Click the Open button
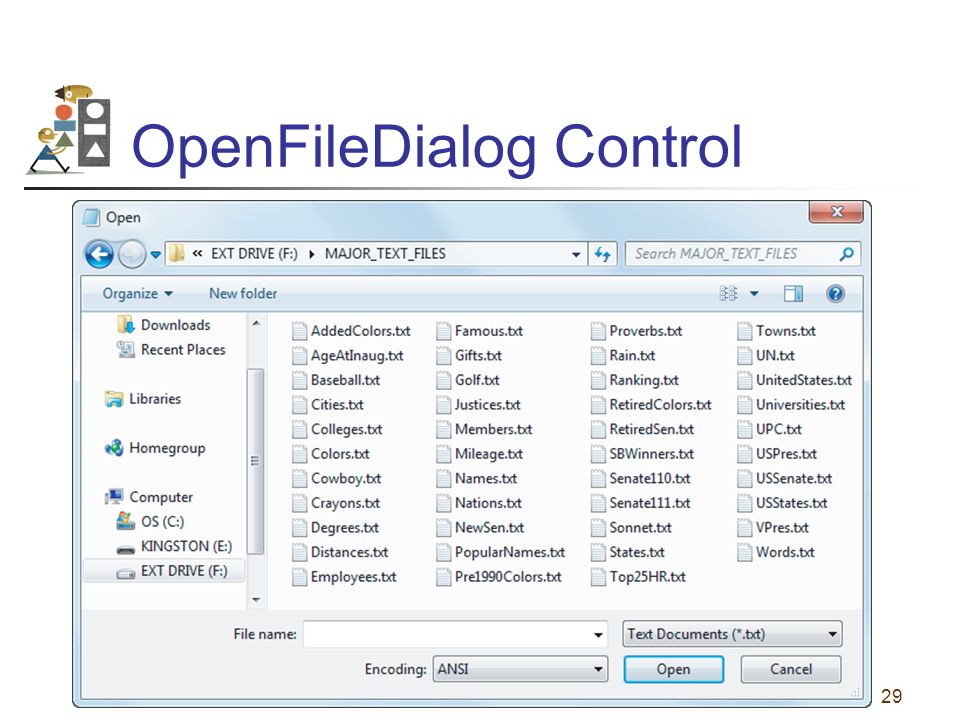Screen dimensions: 960x720 pyautogui.click(x=673, y=669)
